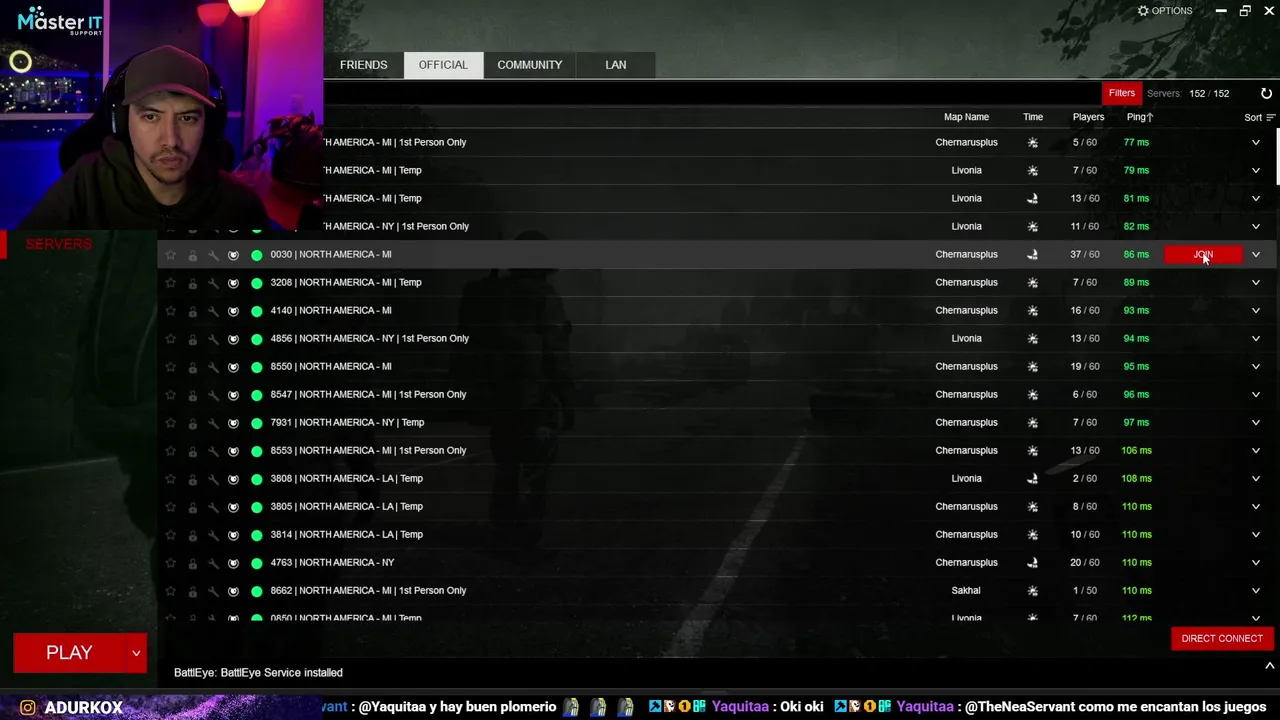Click the BattlEye shield icon on server 0030
Viewport: 1280px width, 720px height.
(x=233, y=255)
